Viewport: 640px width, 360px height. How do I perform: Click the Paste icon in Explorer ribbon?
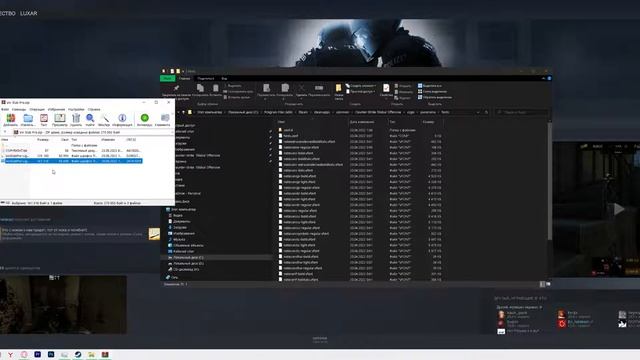click(x=216, y=88)
